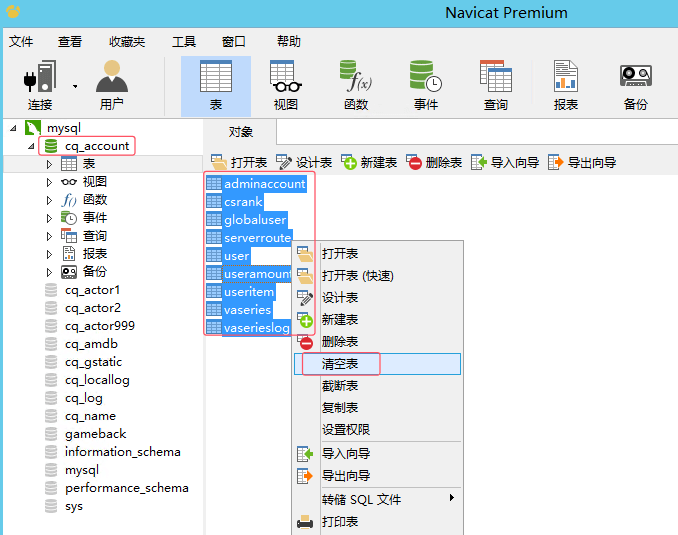Select the cq_gstatic database
Viewport: 678px width, 535px height.
83,362
